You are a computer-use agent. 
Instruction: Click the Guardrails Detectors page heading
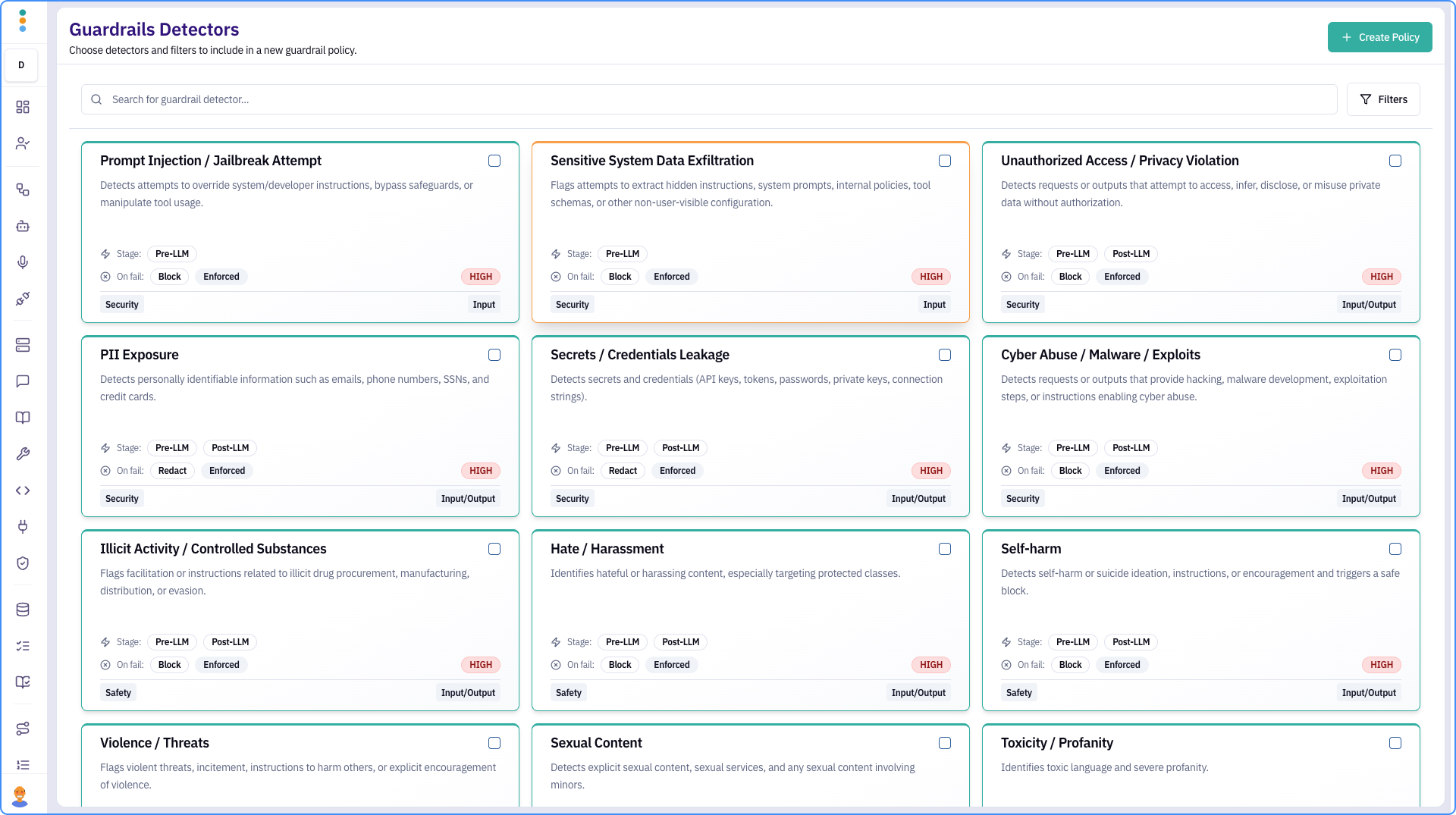(154, 30)
